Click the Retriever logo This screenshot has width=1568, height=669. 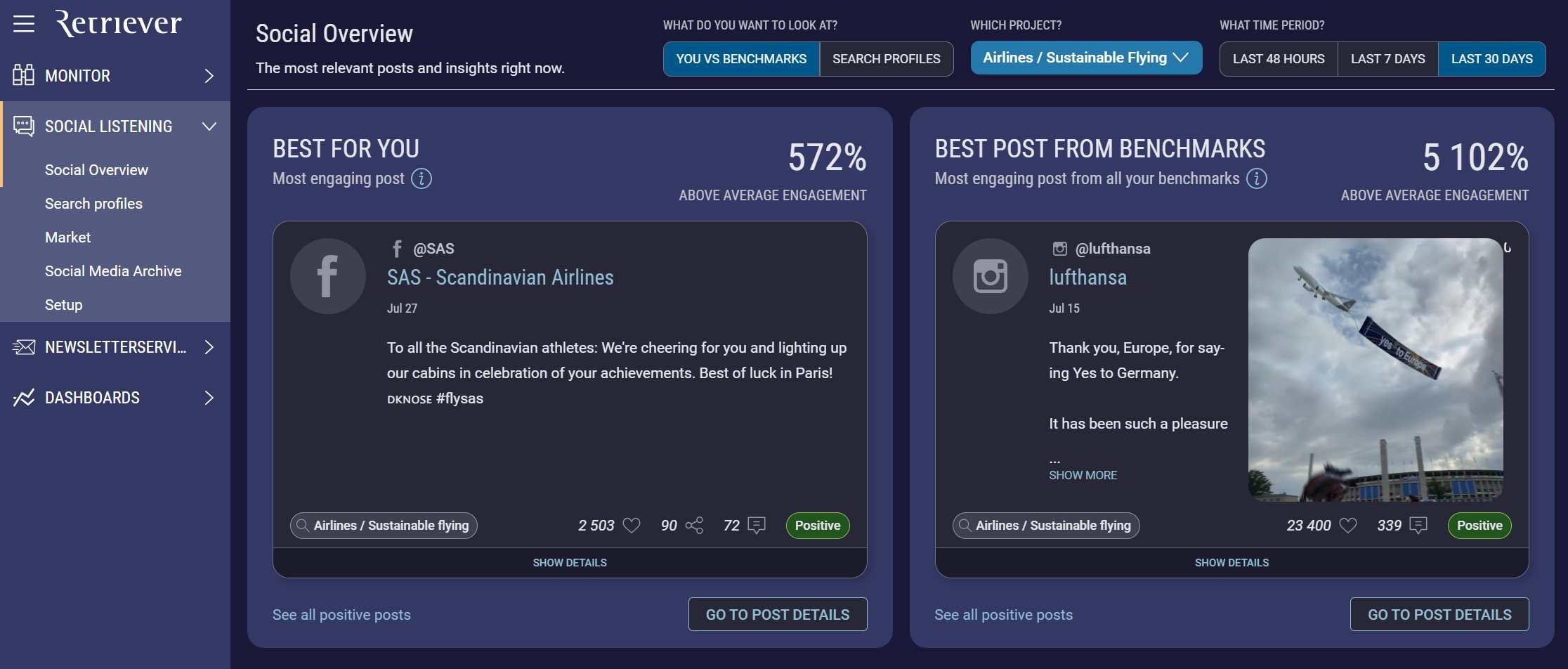(118, 23)
